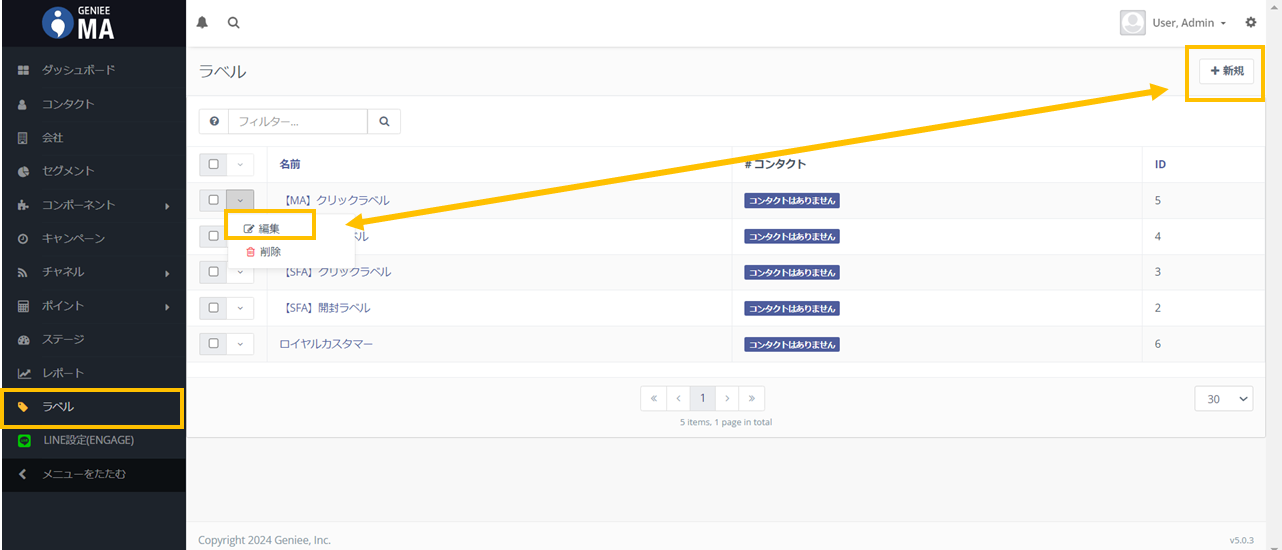Screen dimensions: 1282x550
Task: Click the notifications bell icon
Action: point(202,23)
